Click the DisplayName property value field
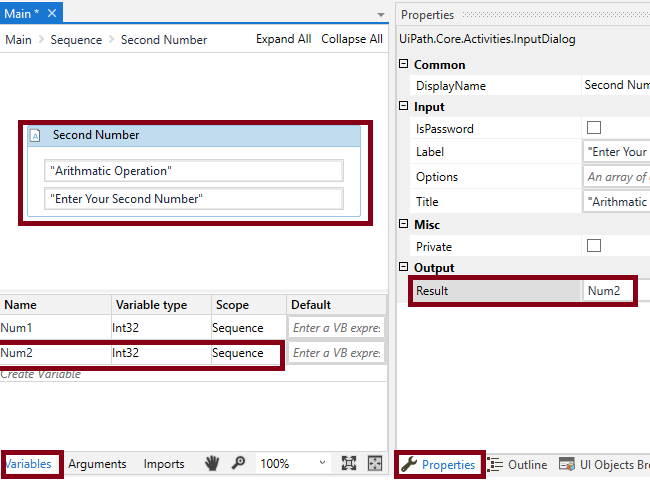The image size is (650, 483). pos(616,85)
